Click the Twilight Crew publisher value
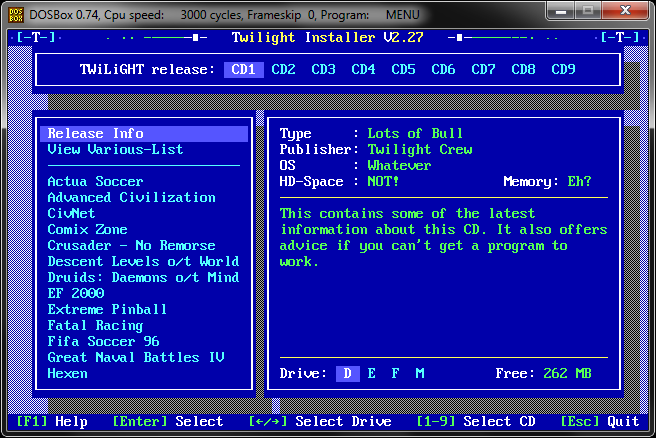The image size is (656, 438). click(420, 149)
